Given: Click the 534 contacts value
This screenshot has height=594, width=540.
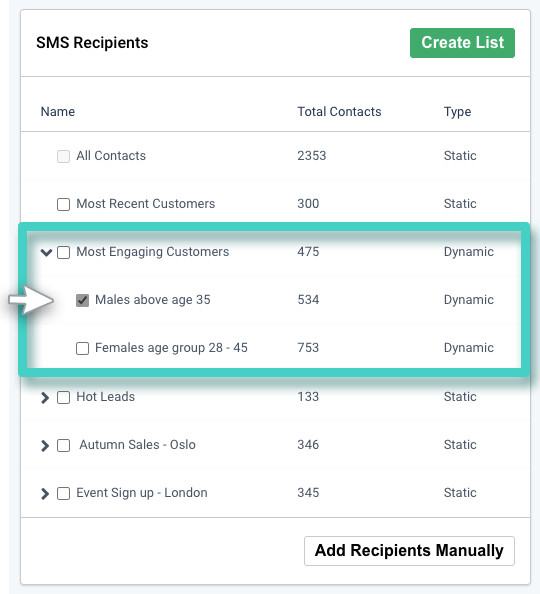Looking at the screenshot, I should tap(308, 300).
